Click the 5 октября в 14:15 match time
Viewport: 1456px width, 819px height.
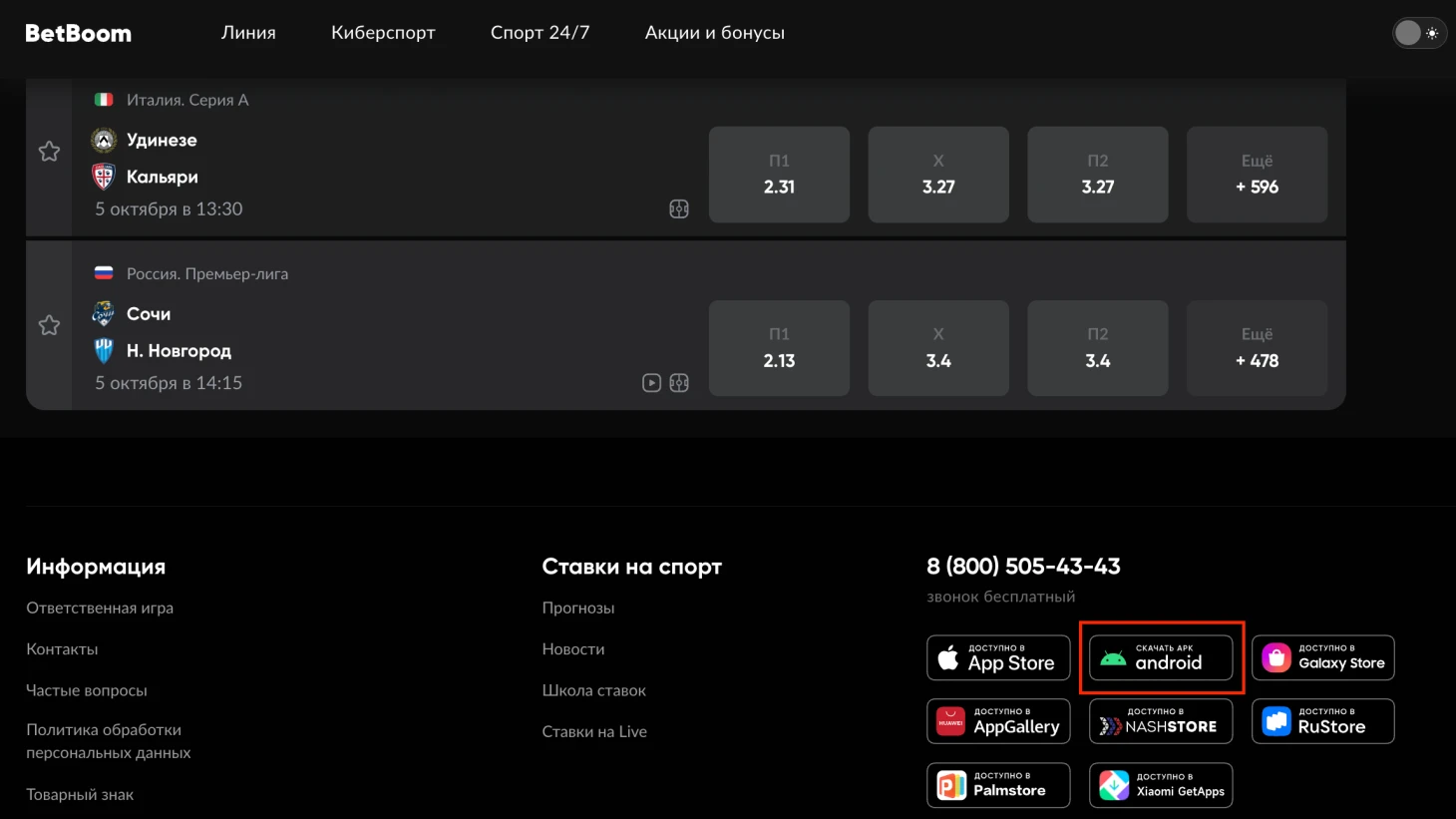[x=169, y=383]
